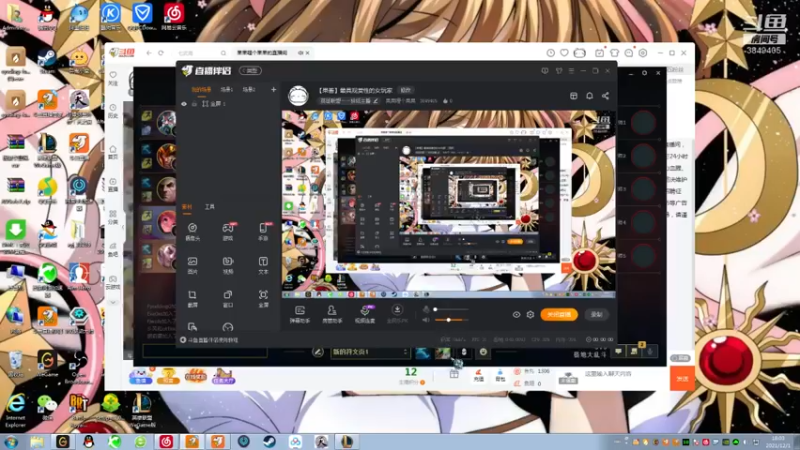Screen dimensions: 800x450
Task: Edit the stream title with the pencil icon
Action: [376, 101]
